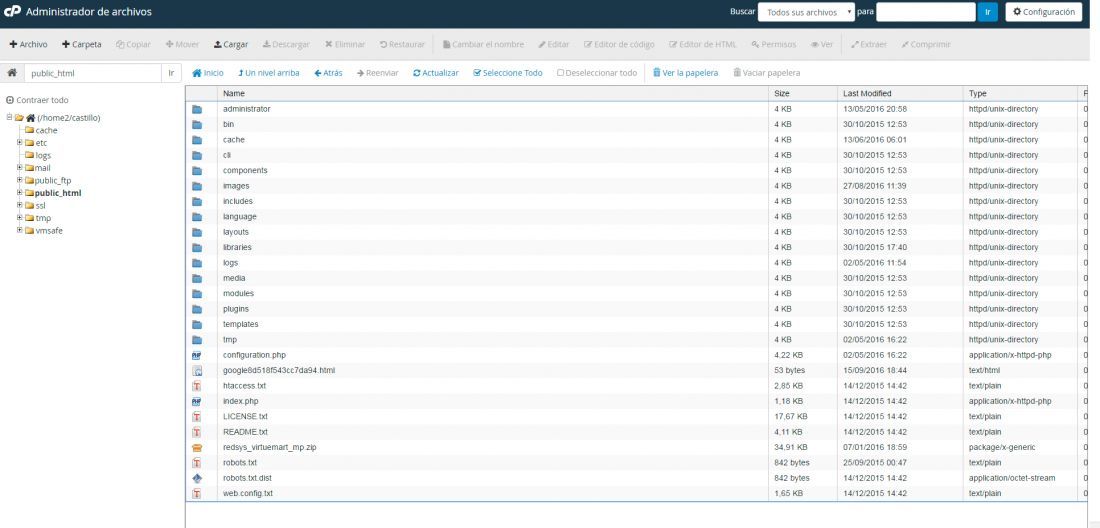Collapse the /home2/castillo root tree node
The image size is (1100, 528).
(x=10, y=118)
